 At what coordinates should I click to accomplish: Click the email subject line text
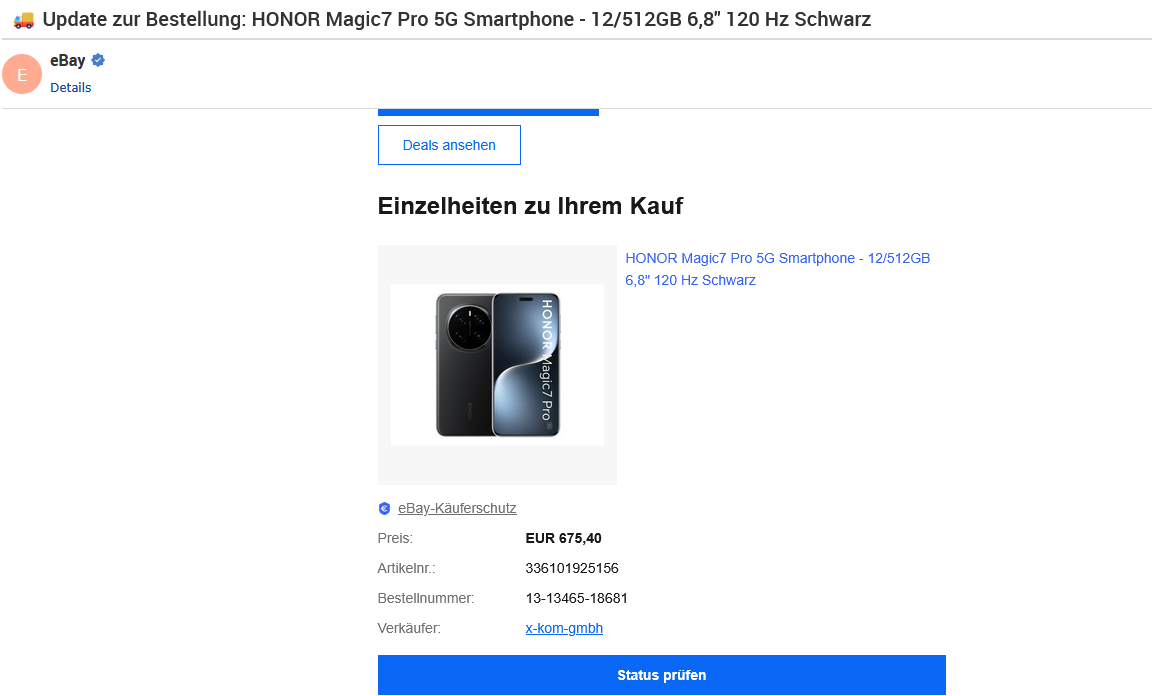457,20
